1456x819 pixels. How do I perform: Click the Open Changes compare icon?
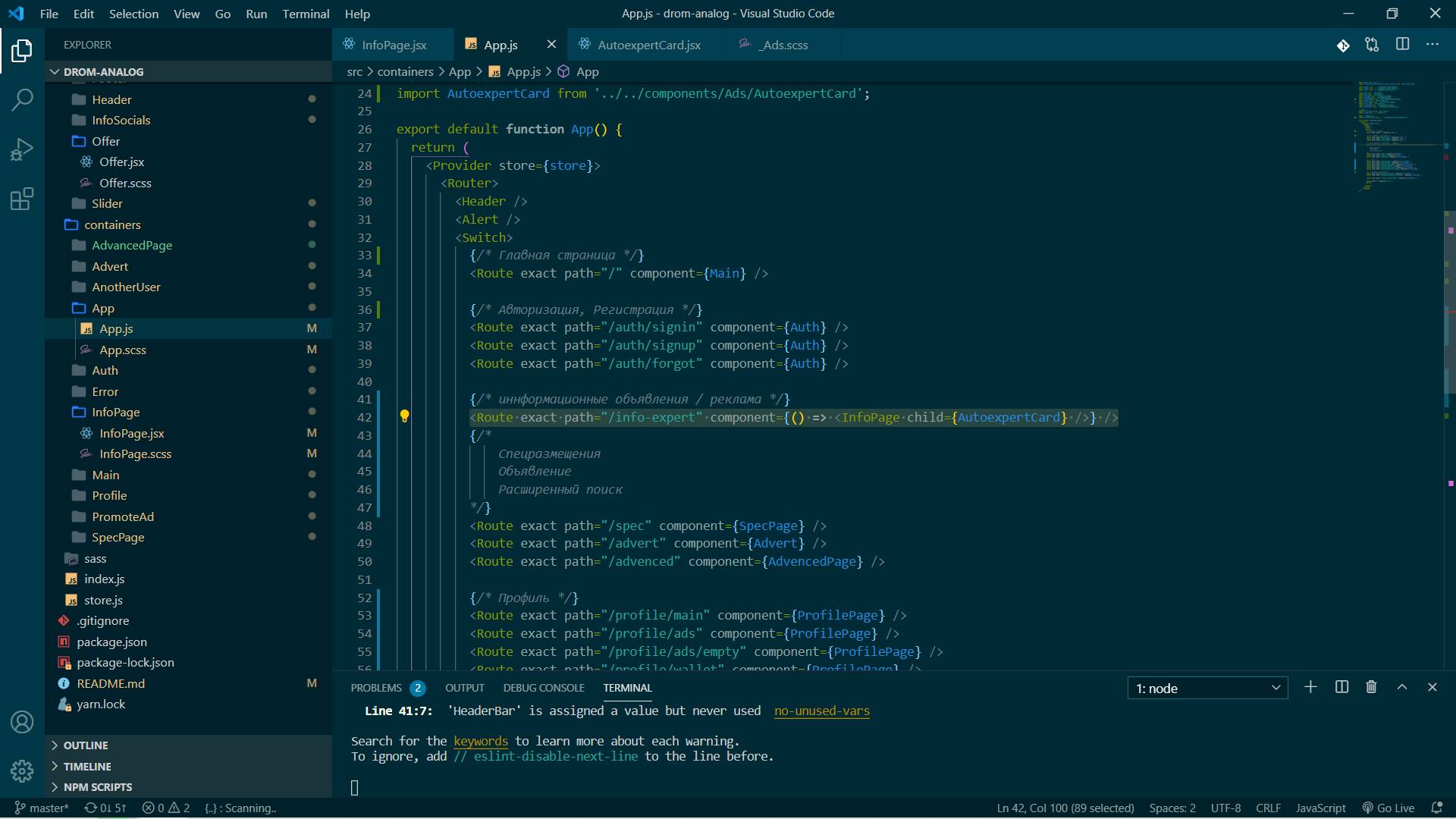coord(1372,45)
